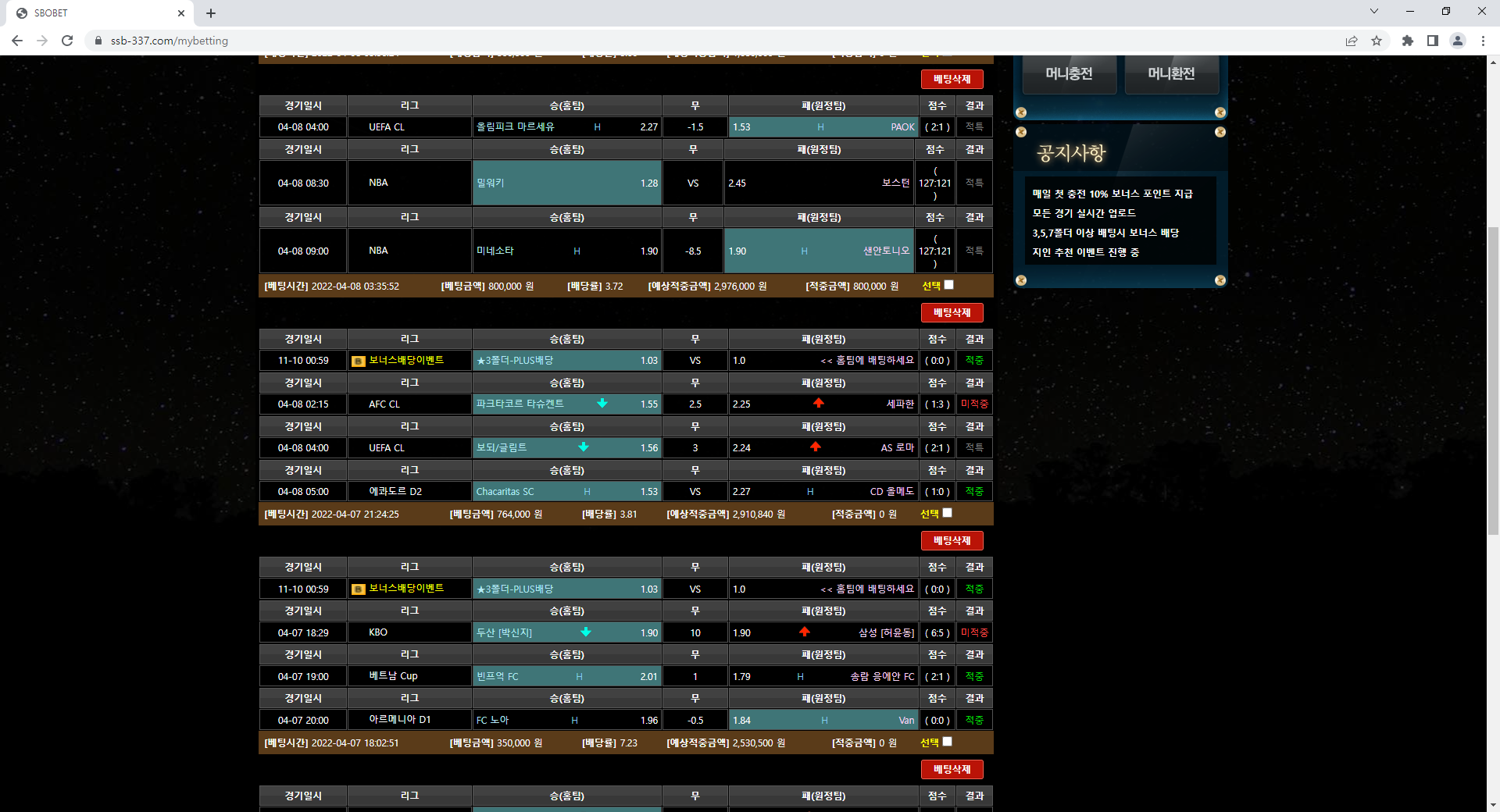The image size is (1500, 812).
Task: Click Chacaritas SC 1.53 cell
Action: pyautogui.click(x=567, y=492)
